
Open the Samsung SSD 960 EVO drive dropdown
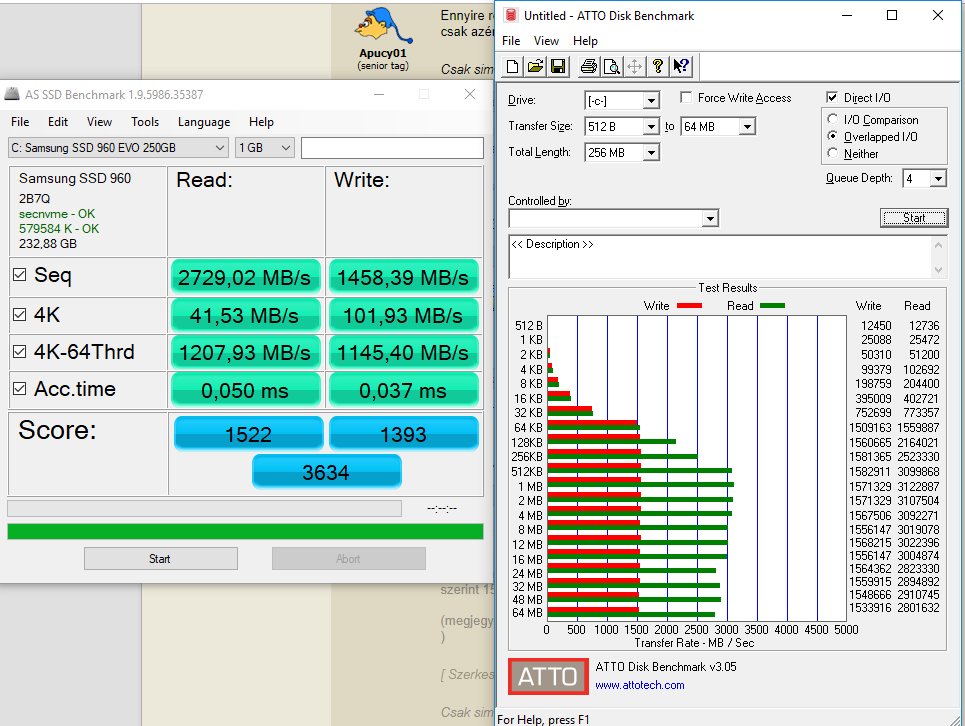click(x=118, y=148)
